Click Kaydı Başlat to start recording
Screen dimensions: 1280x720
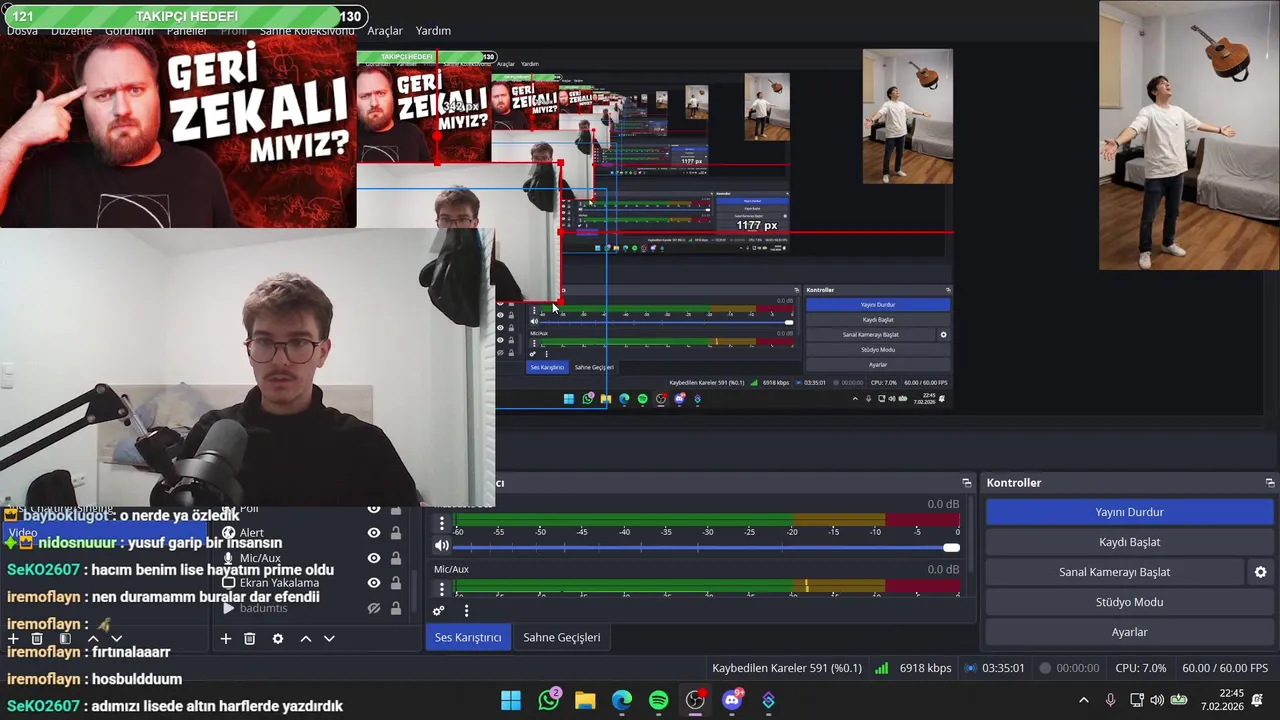click(1129, 542)
